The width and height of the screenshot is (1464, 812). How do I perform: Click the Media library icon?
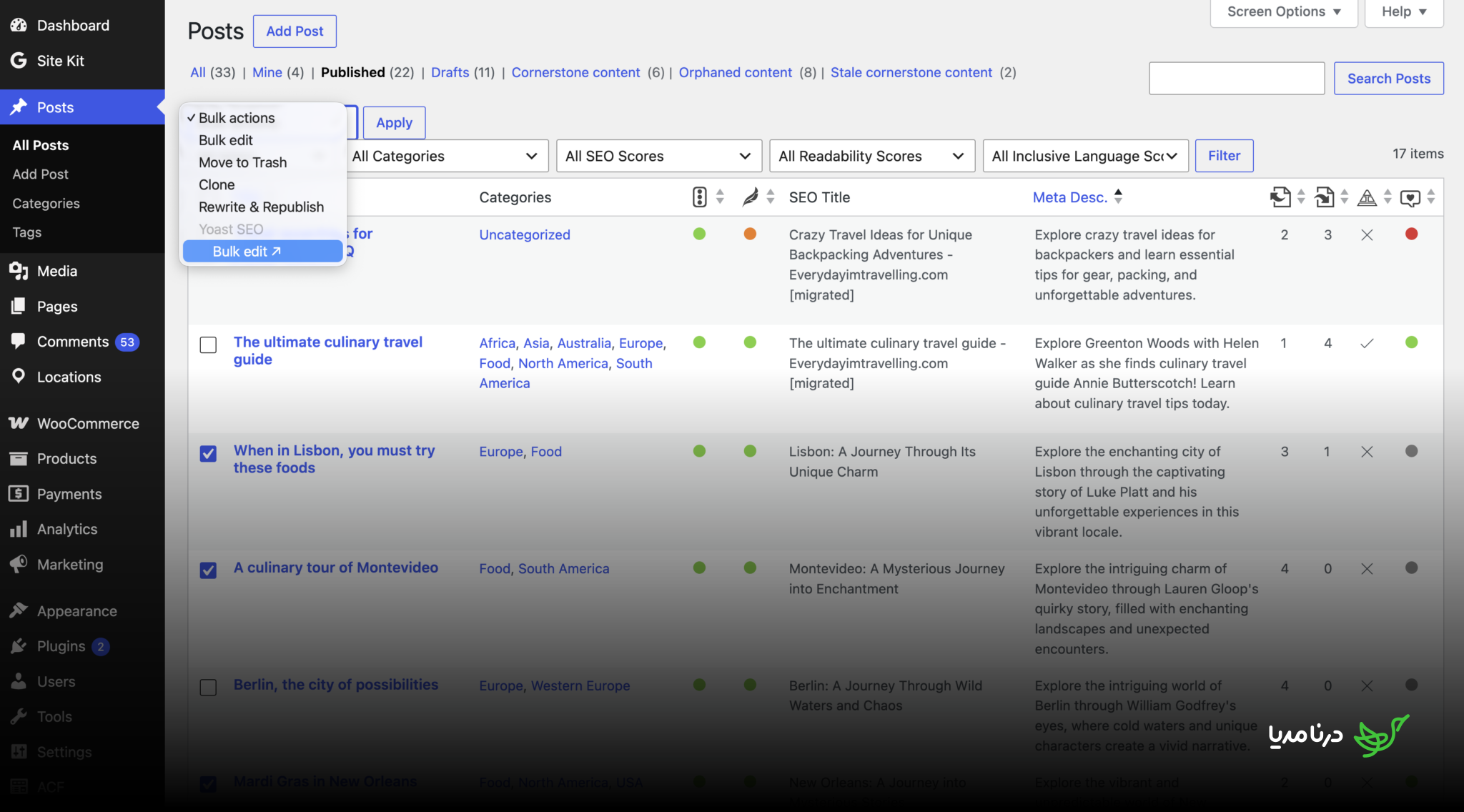pos(19,271)
